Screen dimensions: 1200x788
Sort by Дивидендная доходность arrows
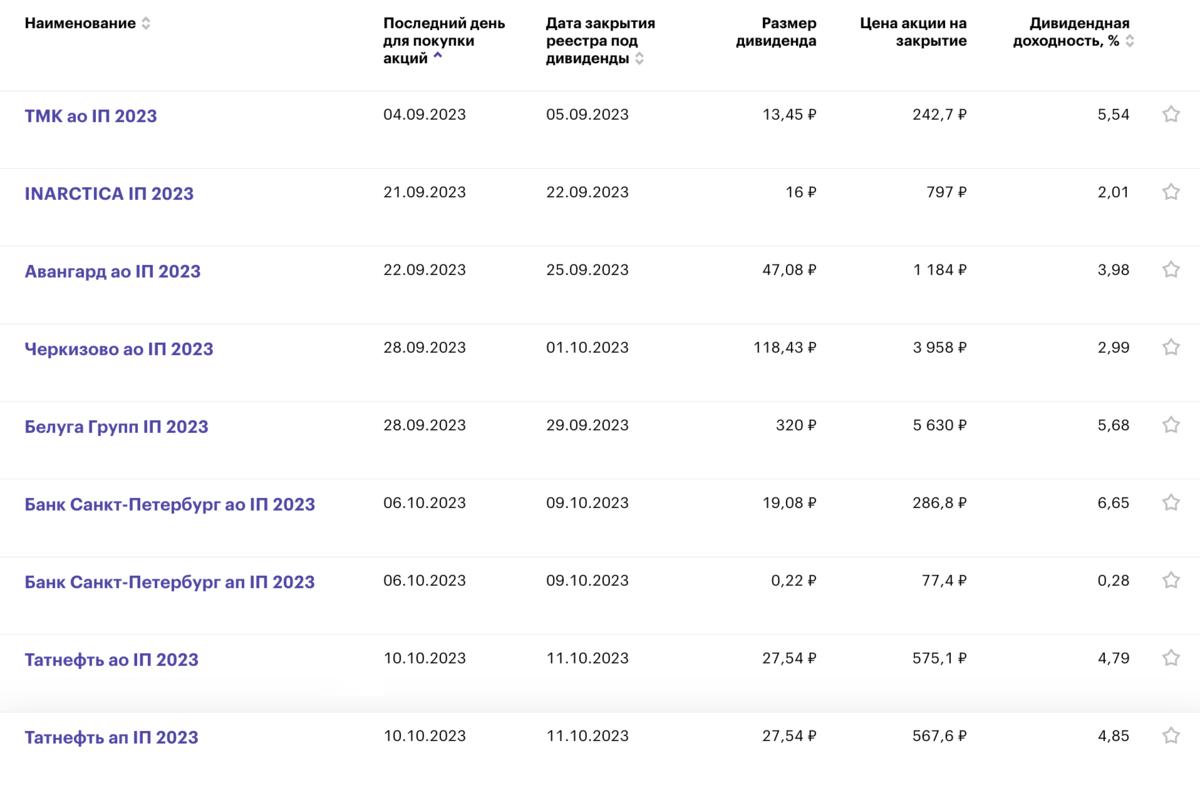click(1130, 42)
